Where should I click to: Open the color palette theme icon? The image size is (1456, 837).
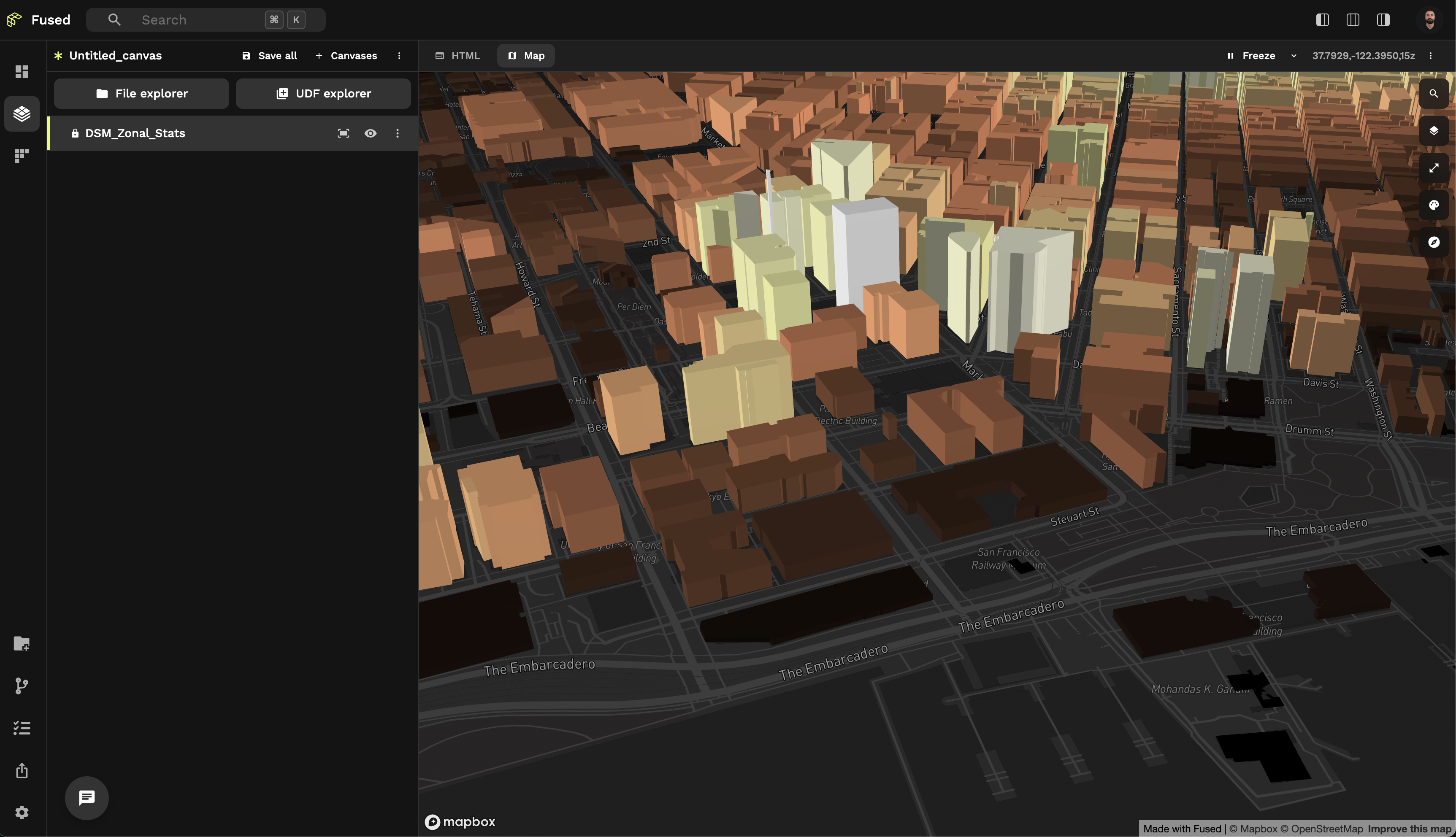[1433, 205]
